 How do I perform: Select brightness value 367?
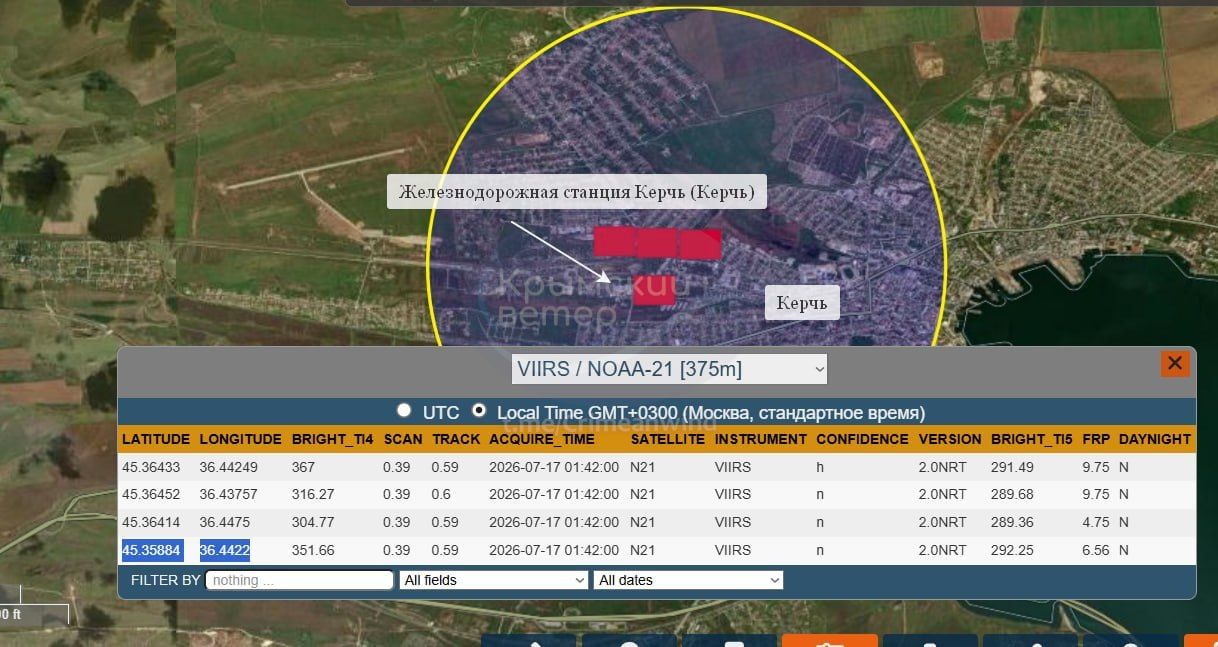click(303, 467)
